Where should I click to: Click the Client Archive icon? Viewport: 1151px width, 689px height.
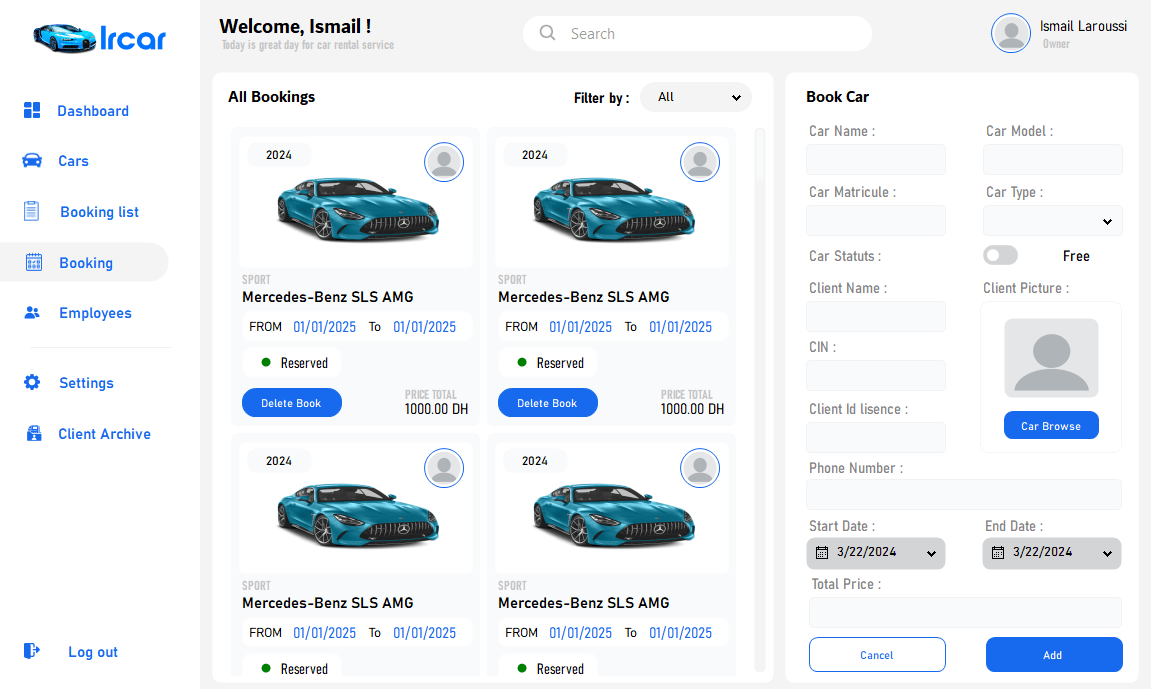(34, 434)
